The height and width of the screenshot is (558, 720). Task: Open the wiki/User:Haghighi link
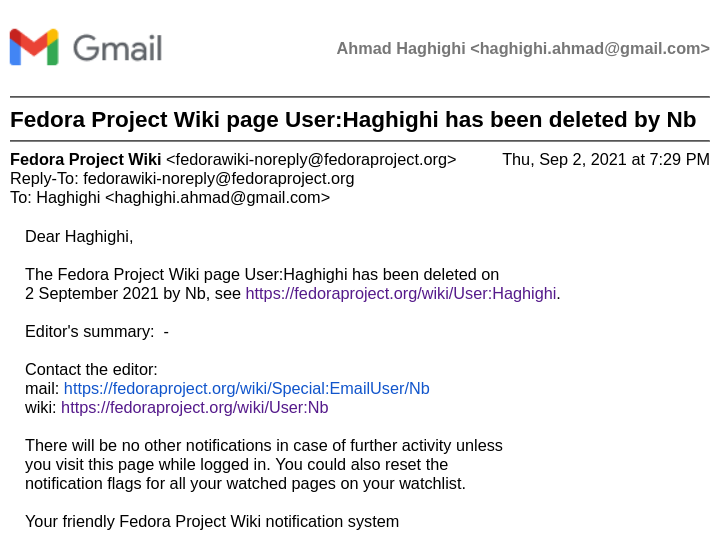400,293
